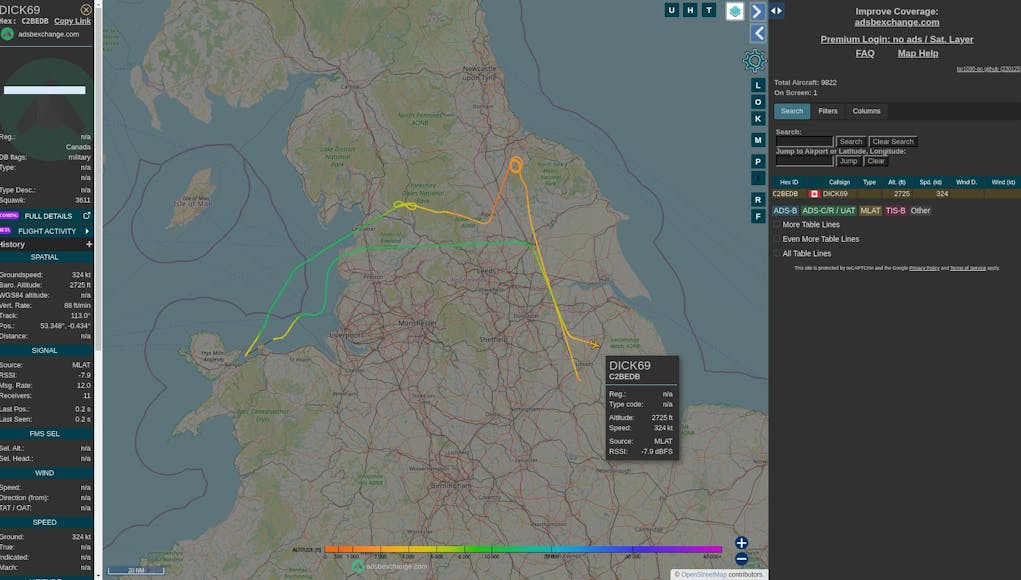Viewport: 1021px width, 580px height.
Task: Open the map layers selector icon
Action: (x=735, y=11)
